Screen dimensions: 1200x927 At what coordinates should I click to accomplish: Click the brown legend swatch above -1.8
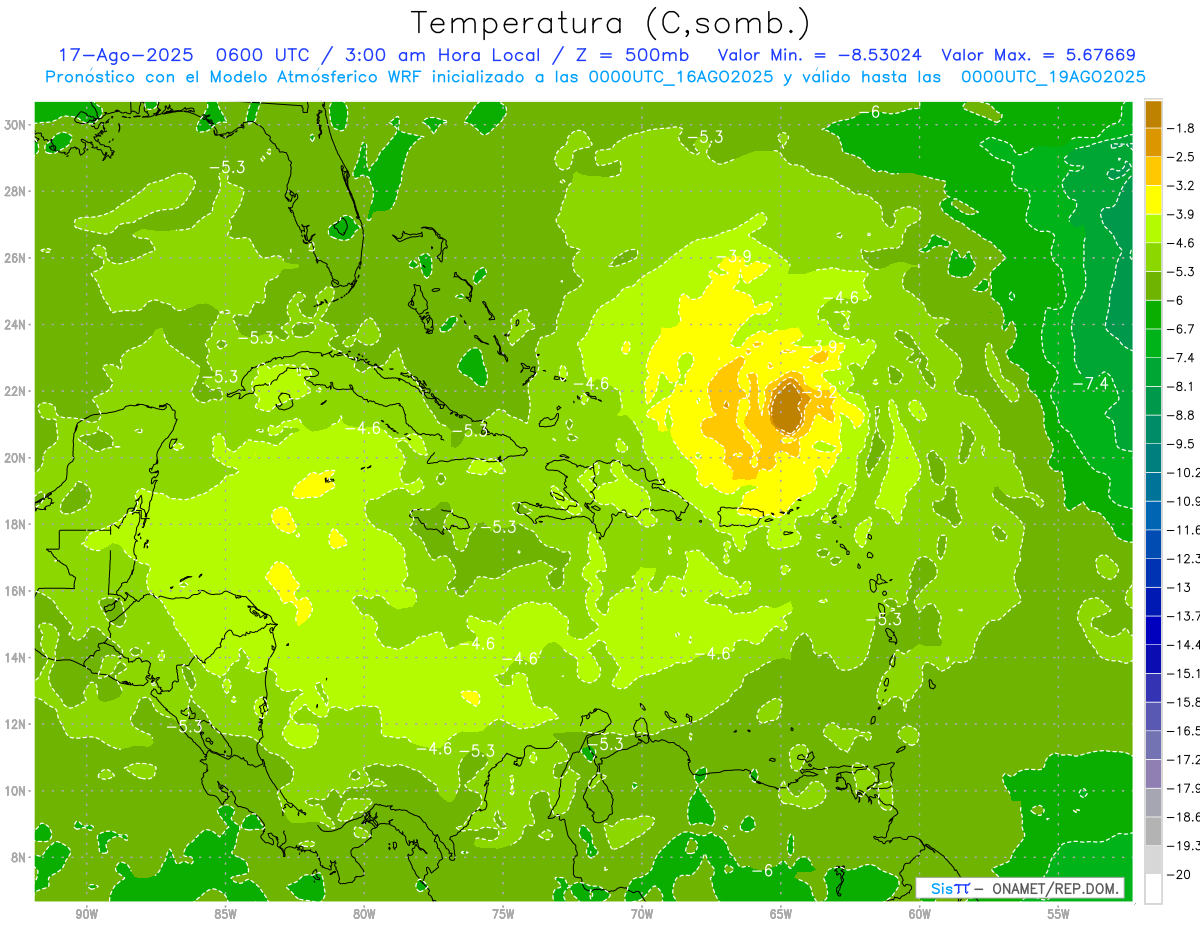coord(1153,113)
